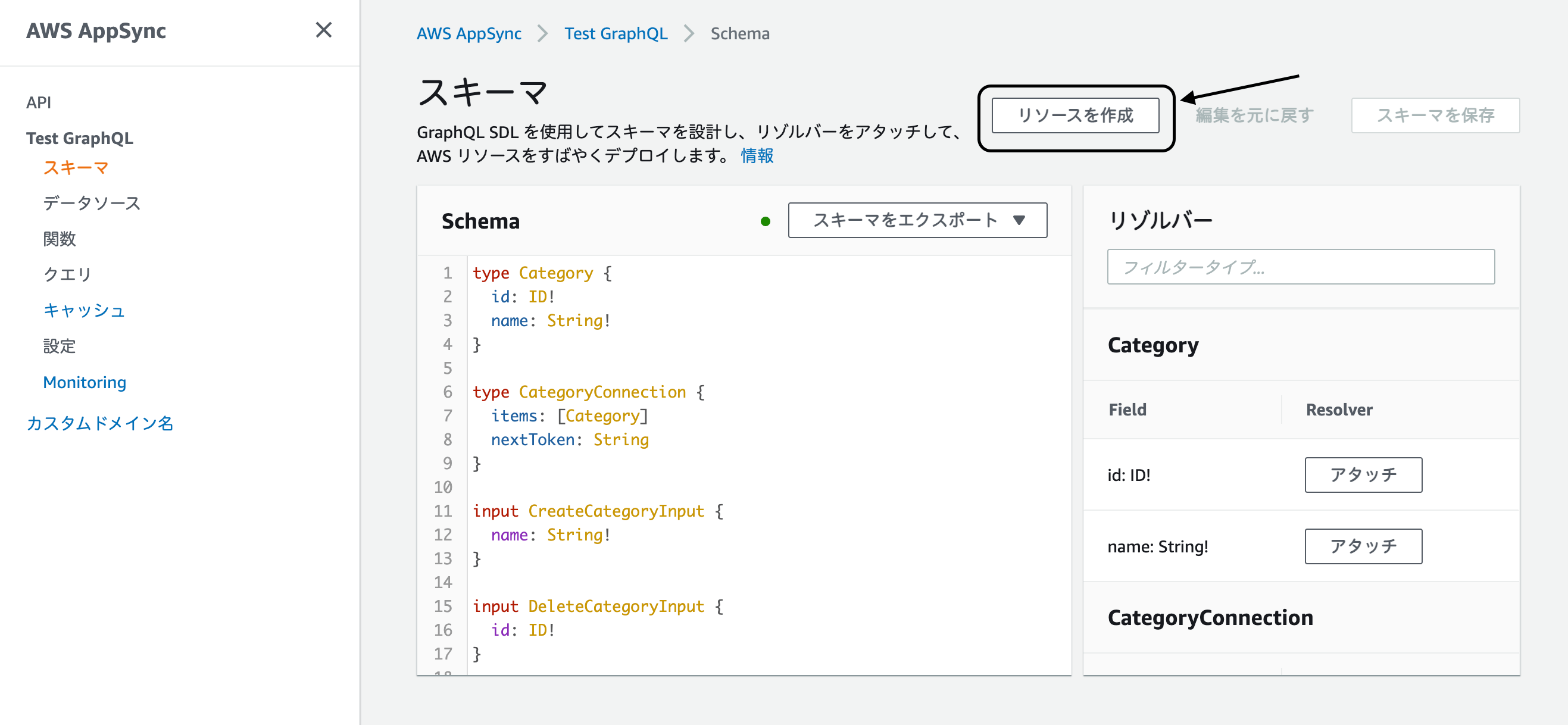Click 'name: String!' on line 12
This screenshot has width=1568, height=725.
550,535
